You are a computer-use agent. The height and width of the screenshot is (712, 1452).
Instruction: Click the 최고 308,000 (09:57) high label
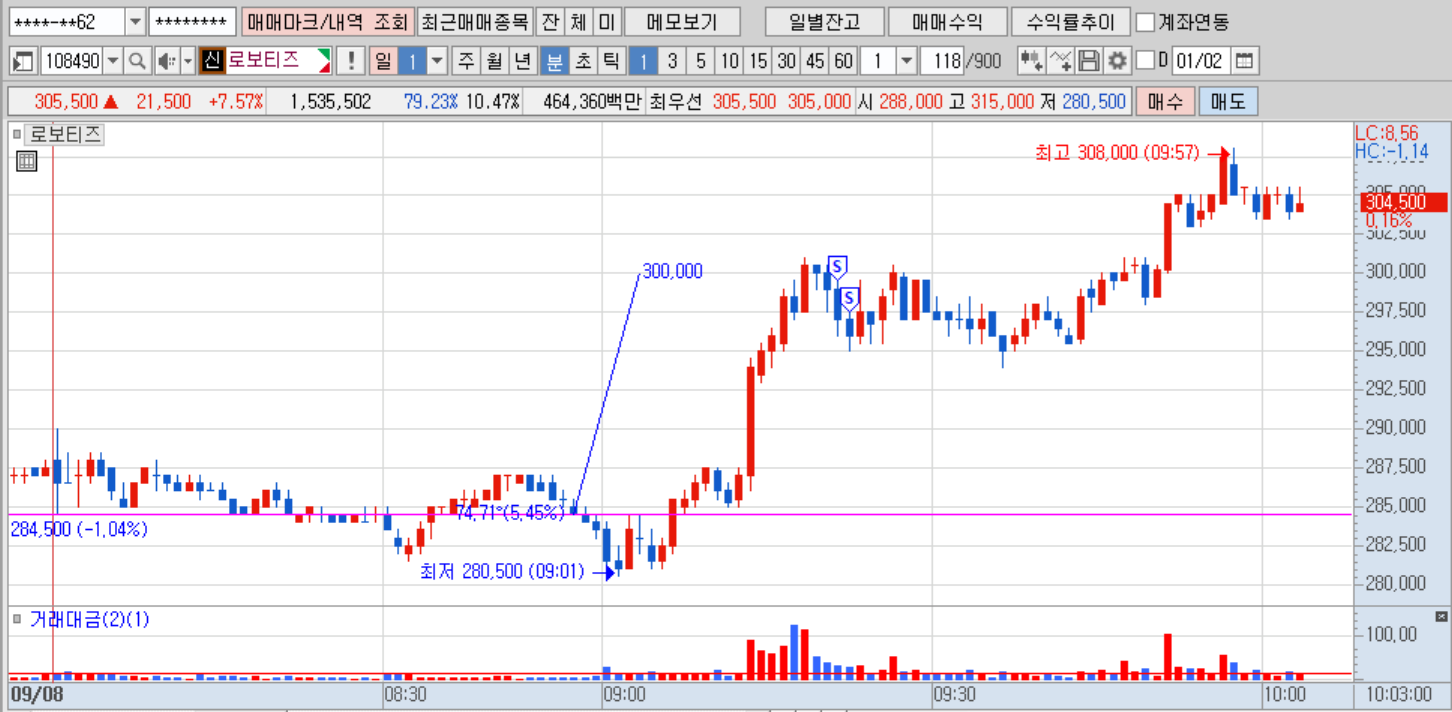pyautogui.click(x=1117, y=152)
